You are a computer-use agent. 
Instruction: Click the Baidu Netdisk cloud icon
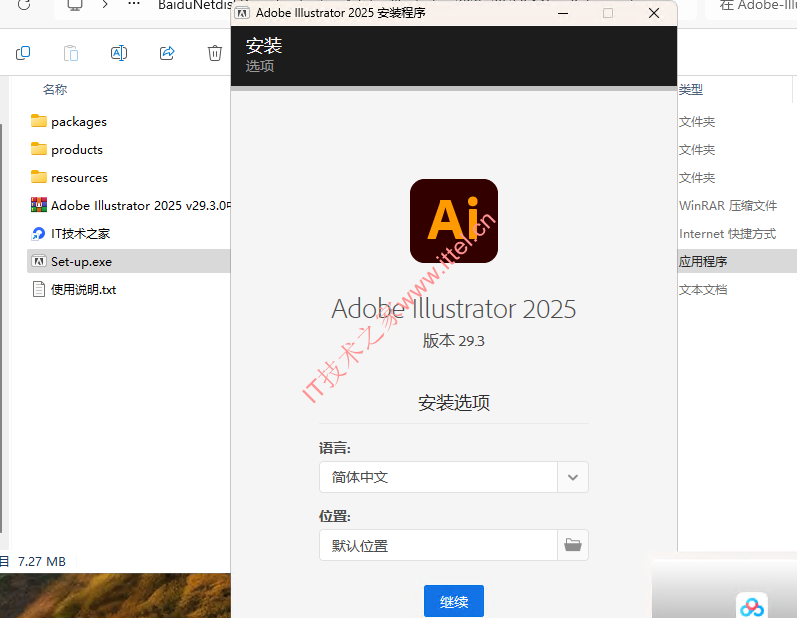tap(752, 606)
